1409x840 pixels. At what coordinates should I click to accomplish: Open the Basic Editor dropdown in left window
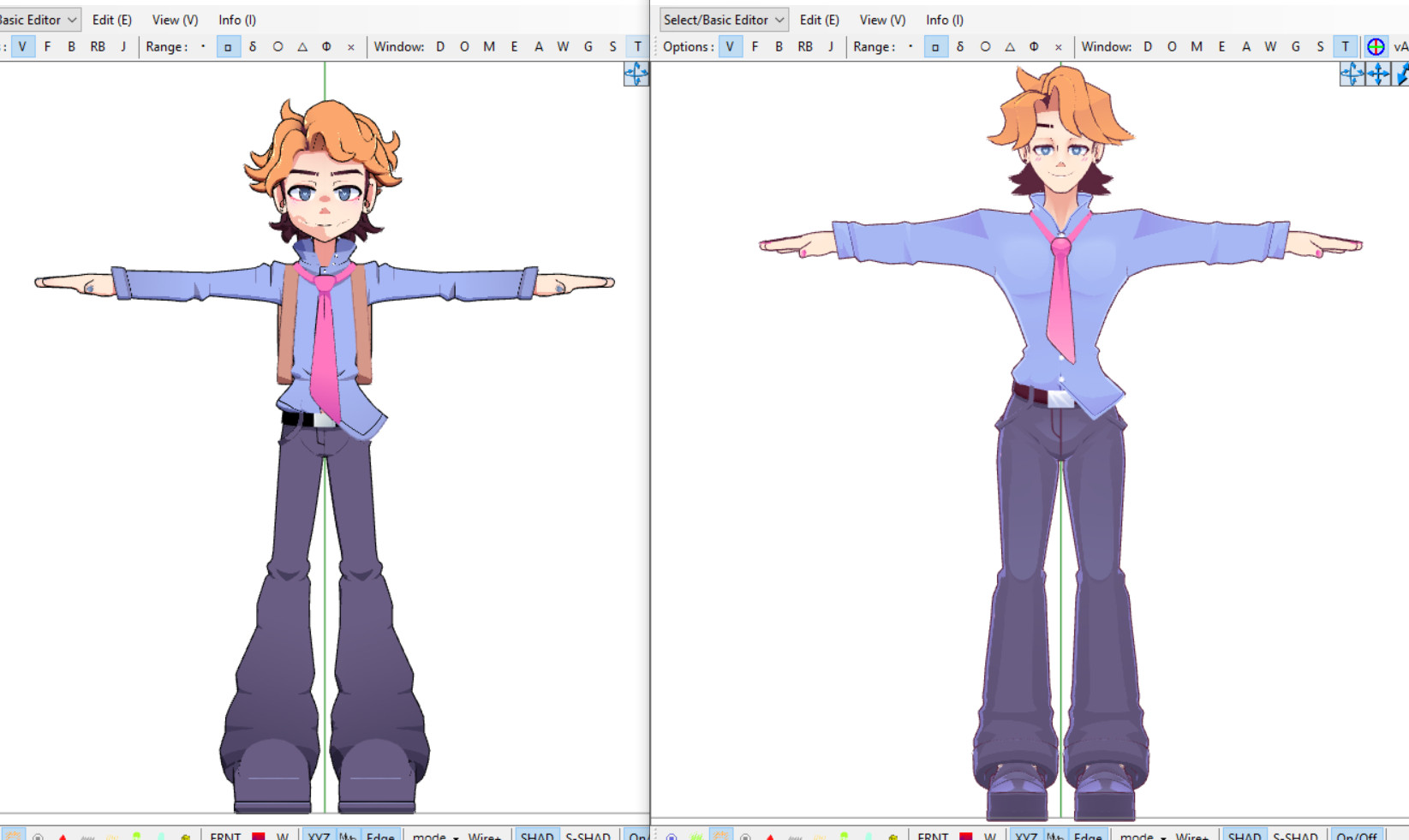pyautogui.click(x=39, y=20)
